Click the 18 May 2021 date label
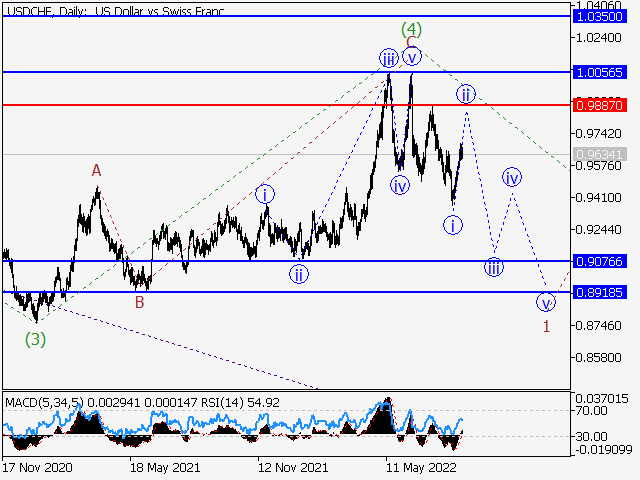Viewport: 640px width, 480px height. point(165,468)
